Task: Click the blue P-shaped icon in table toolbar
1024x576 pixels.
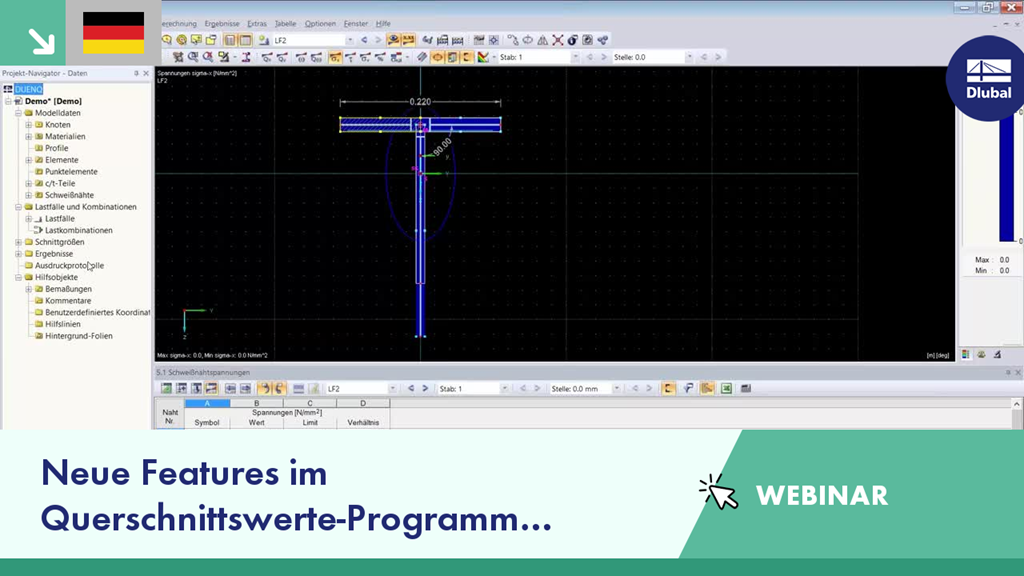Action: point(688,389)
